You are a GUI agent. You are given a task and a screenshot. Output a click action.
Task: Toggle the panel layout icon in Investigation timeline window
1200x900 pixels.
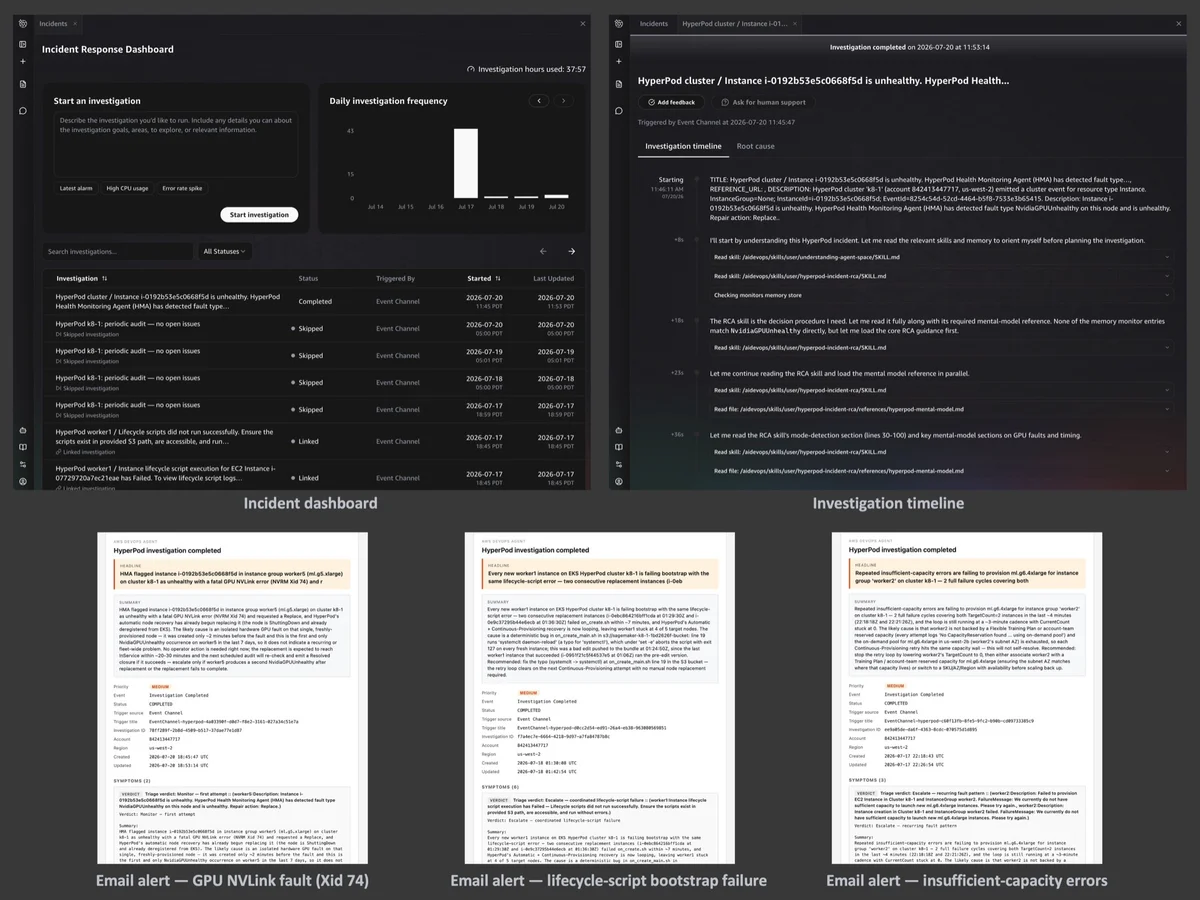point(619,43)
